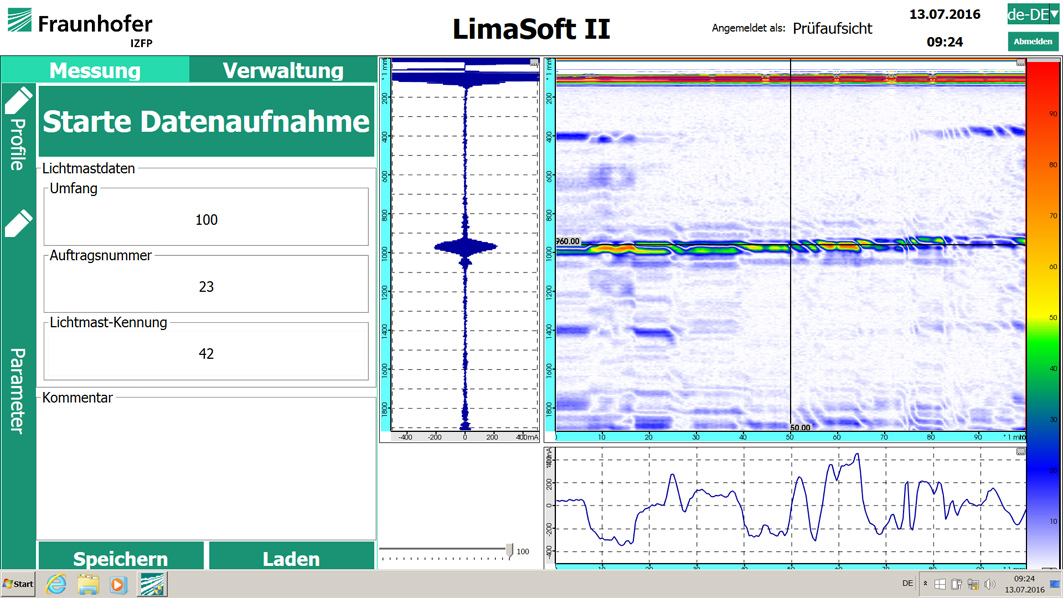Switch to the Messung tab
This screenshot has height=598, width=1063.
tap(95, 70)
